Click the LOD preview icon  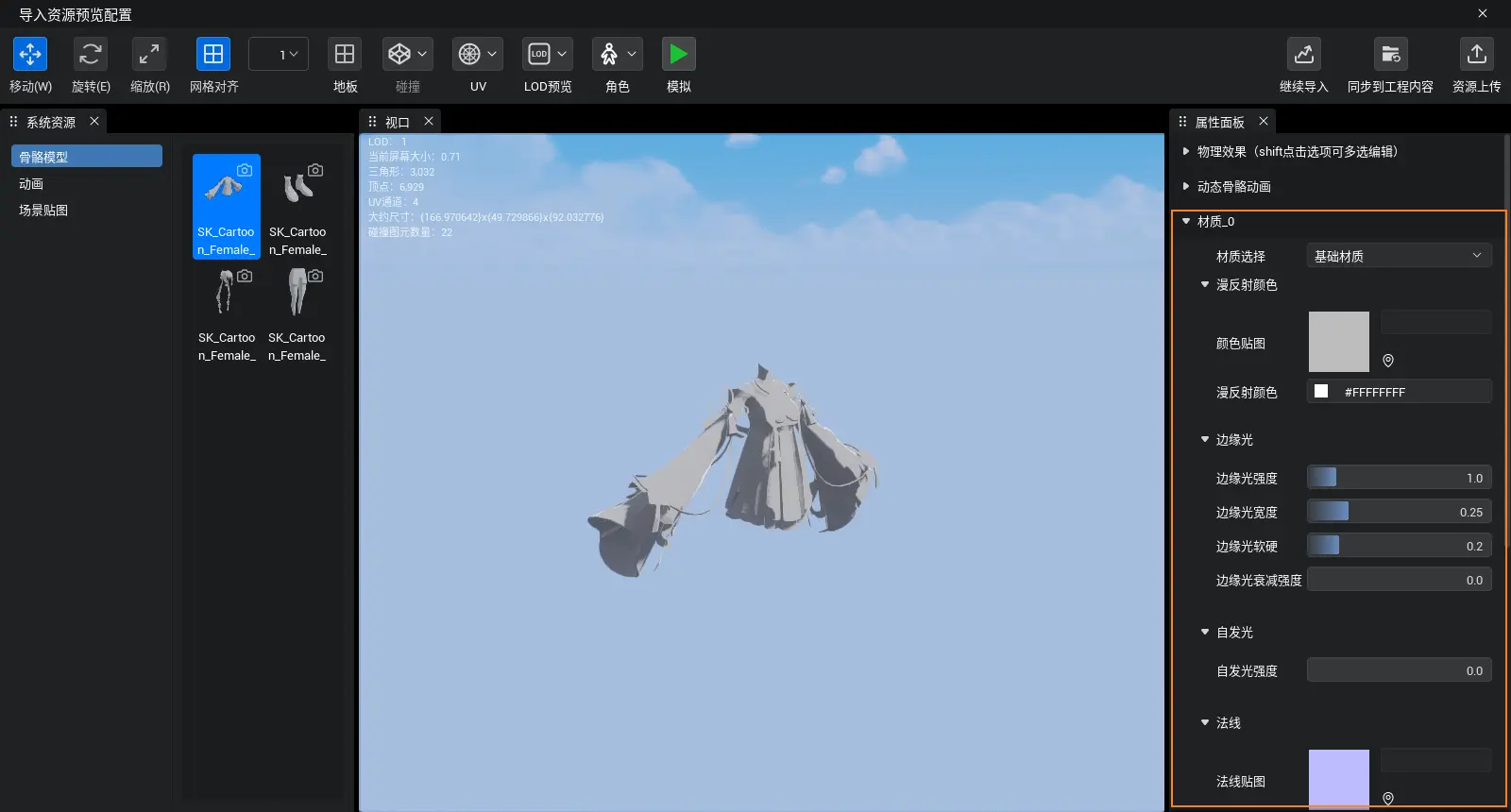point(539,54)
